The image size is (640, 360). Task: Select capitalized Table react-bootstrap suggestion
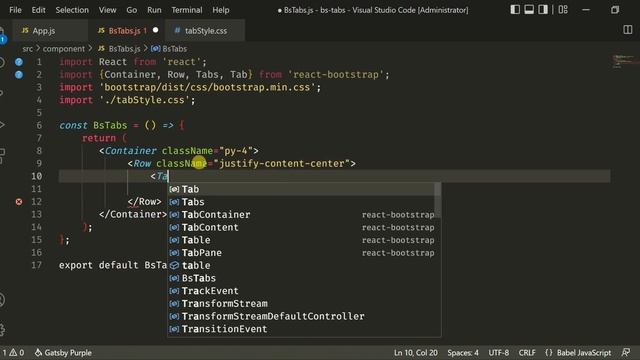[301, 240]
